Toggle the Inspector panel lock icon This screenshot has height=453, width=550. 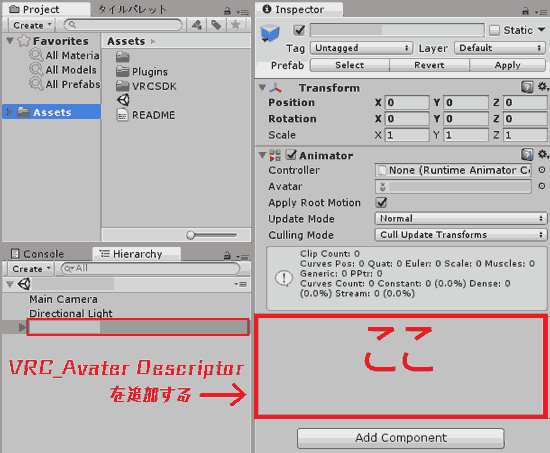(x=525, y=11)
